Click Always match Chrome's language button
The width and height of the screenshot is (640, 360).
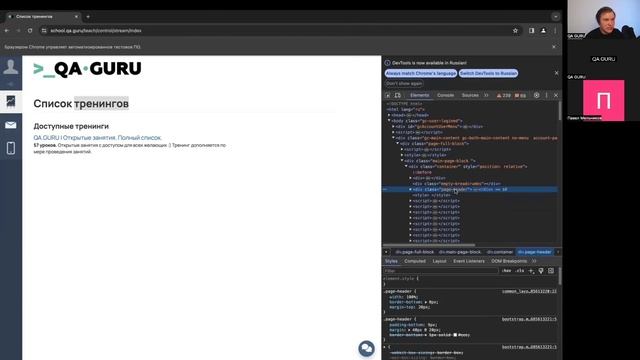(421, 73)
